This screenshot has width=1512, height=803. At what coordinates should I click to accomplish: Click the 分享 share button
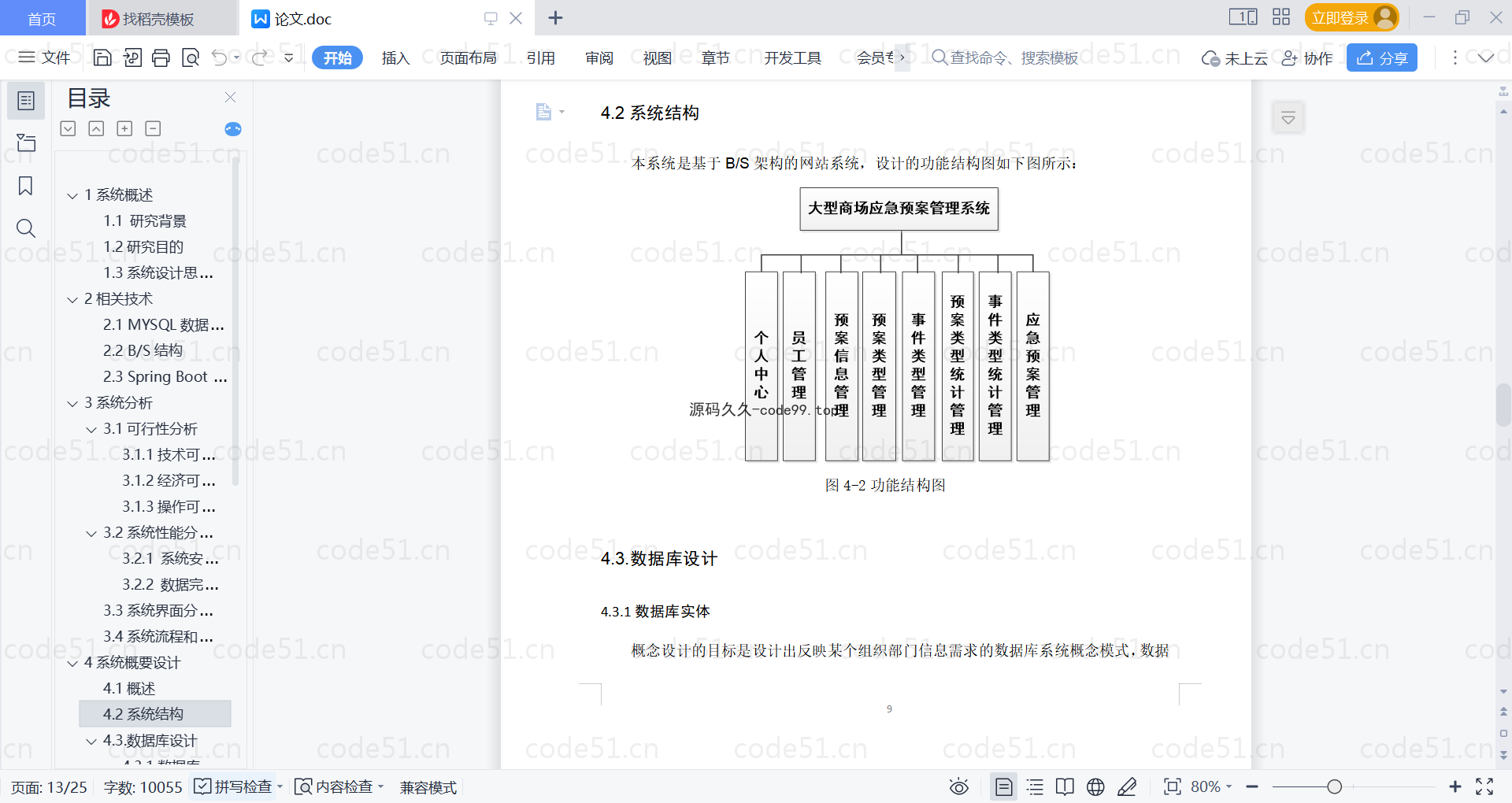[1382, 57]
